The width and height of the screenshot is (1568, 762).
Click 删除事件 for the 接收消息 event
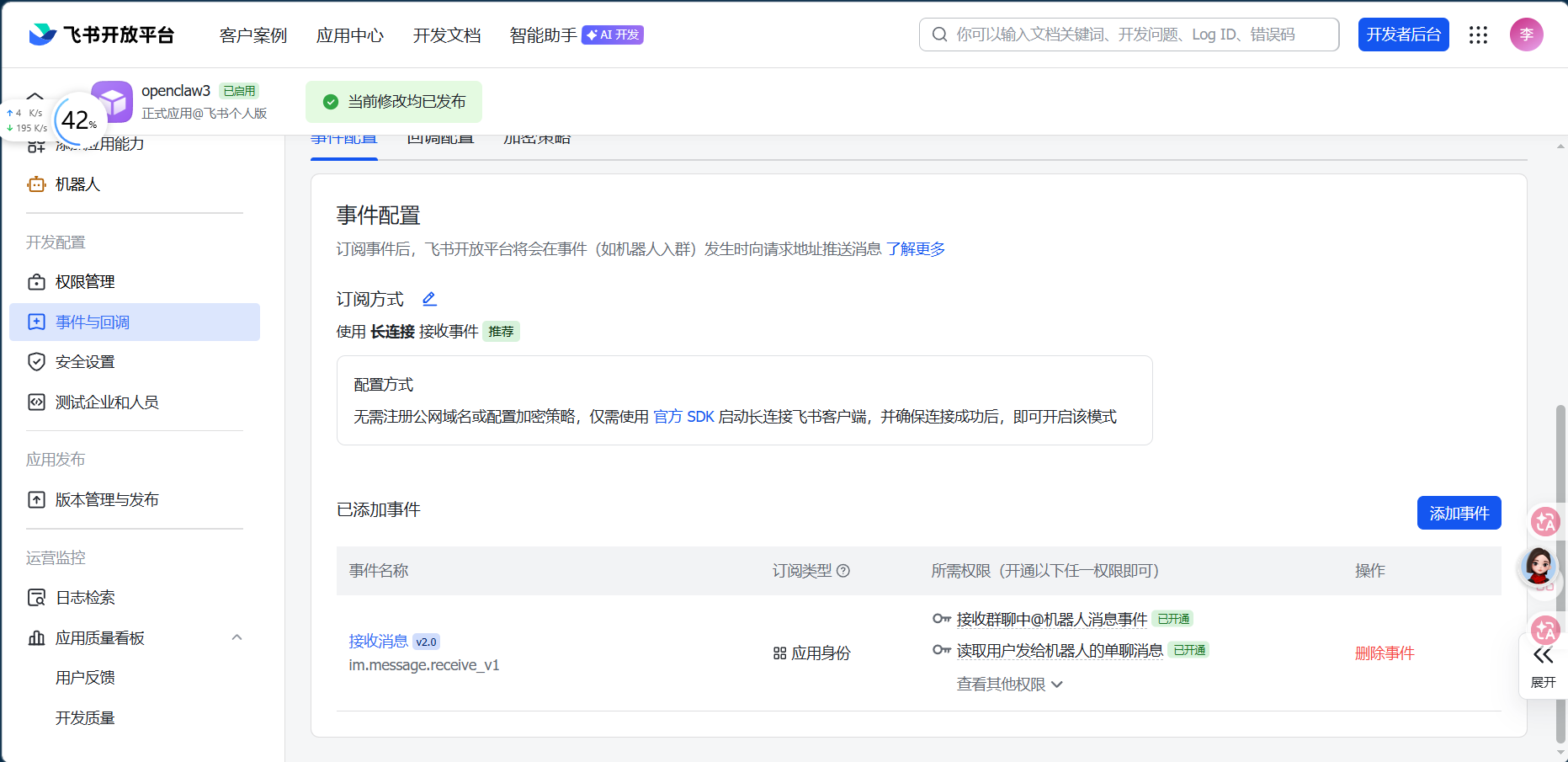click(x=1385, y=653)
